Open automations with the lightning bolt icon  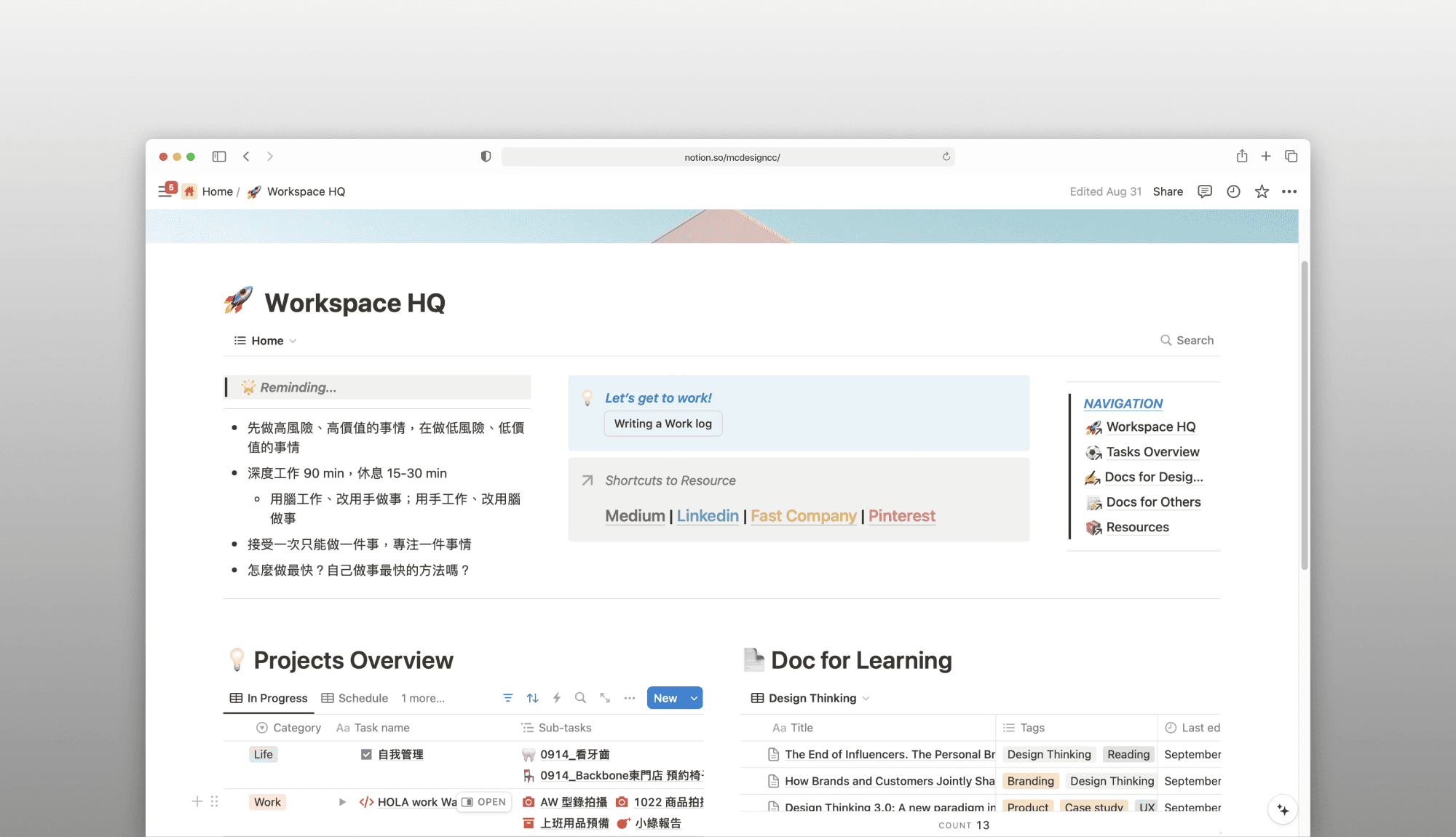tap(556, 698)
